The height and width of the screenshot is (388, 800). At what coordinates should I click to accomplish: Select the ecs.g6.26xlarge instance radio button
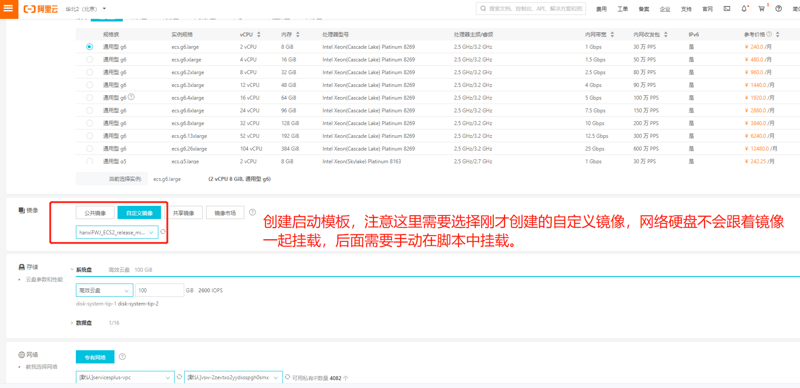pyautogui.click(x=90, y=149)
